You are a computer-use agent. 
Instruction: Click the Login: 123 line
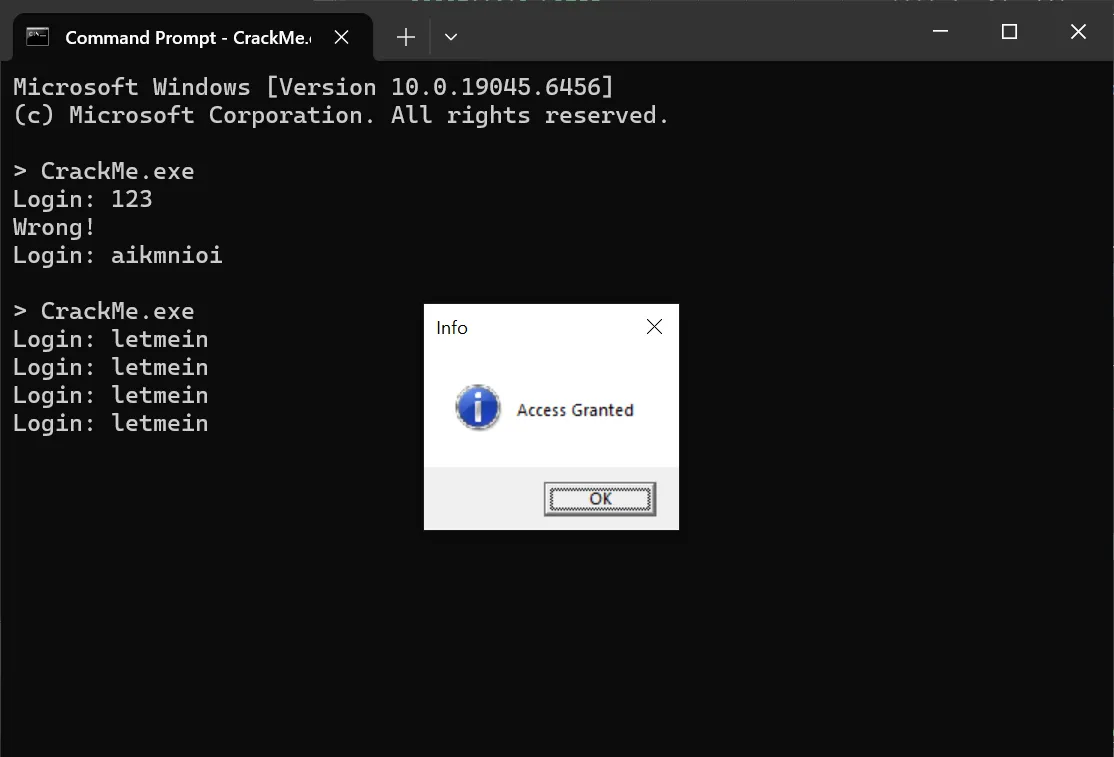pyautogui.click(x=82, y=199)
